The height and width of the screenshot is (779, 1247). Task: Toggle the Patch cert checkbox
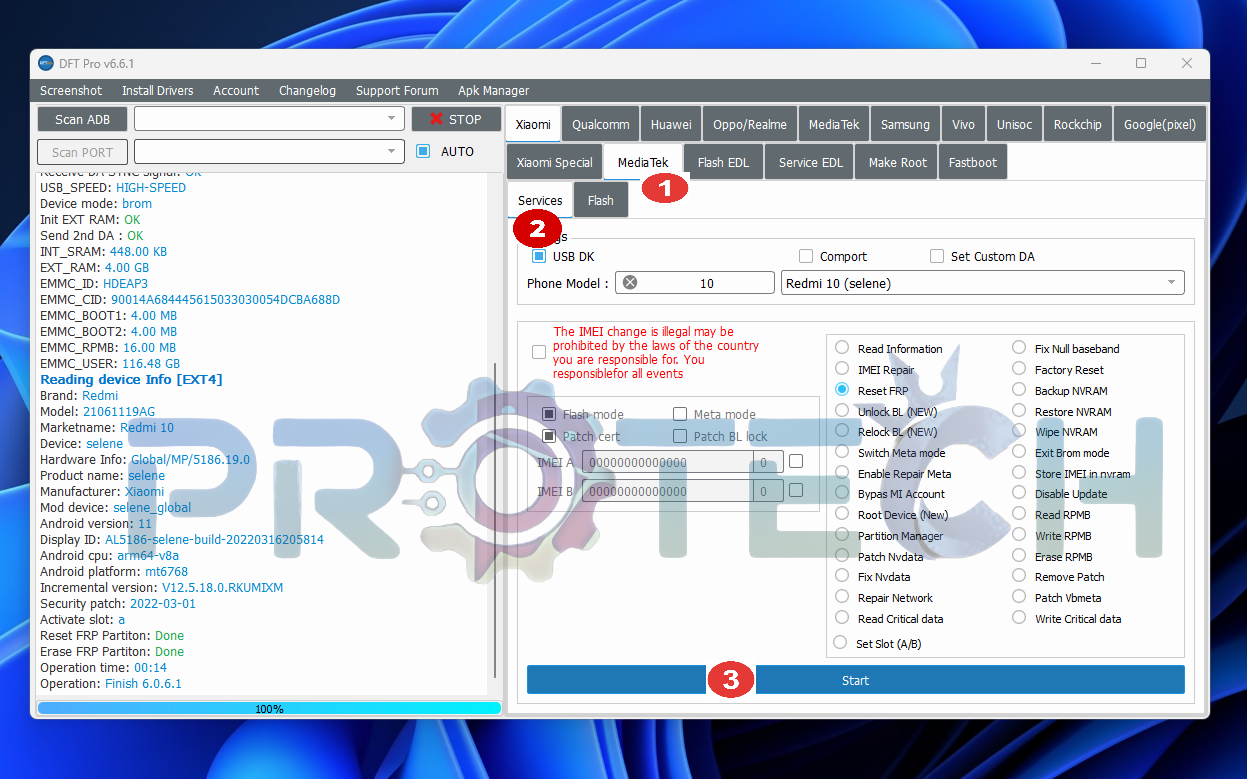click(x=549, y=436)
